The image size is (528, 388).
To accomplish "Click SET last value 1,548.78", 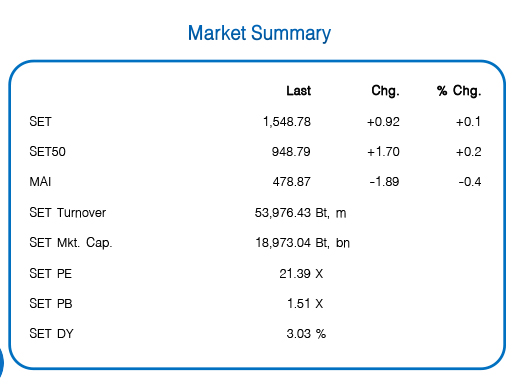I will point(287,122).
